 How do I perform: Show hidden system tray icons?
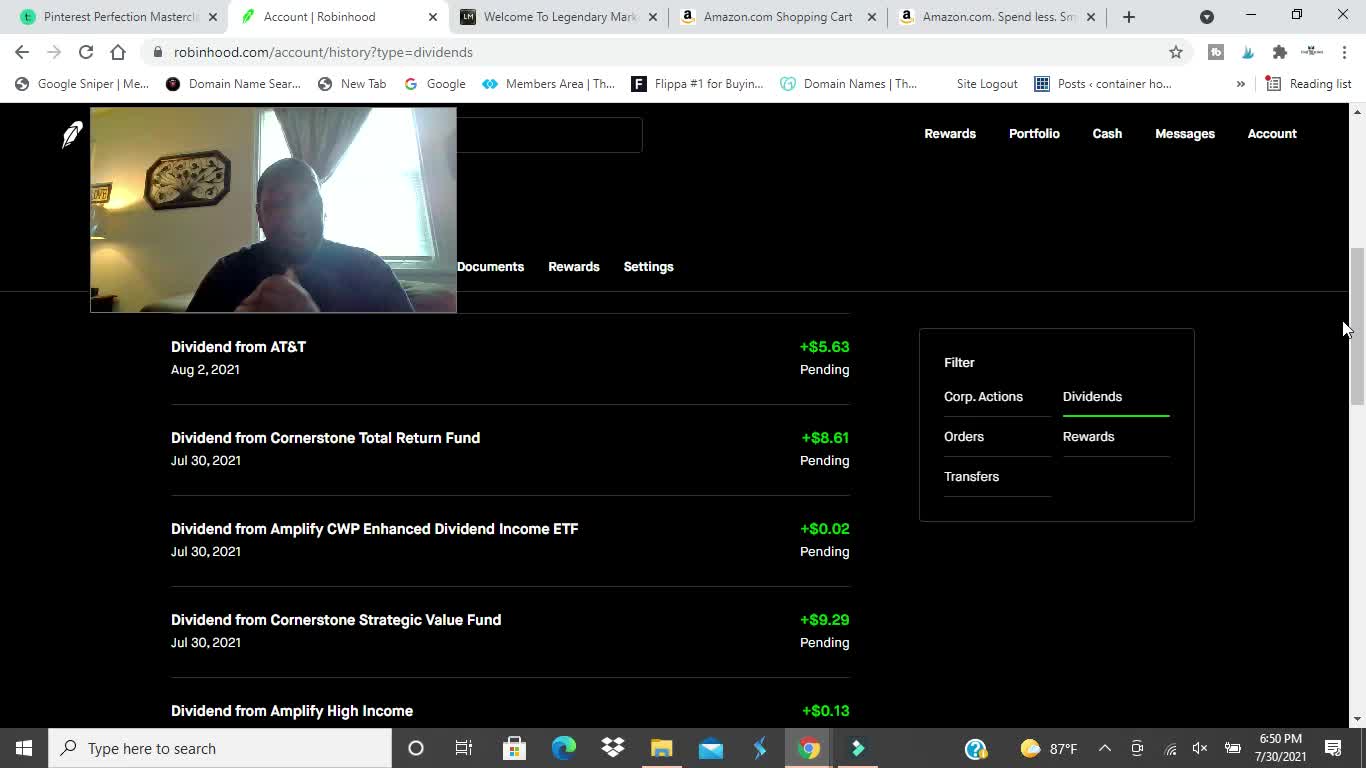point(1105,748)
